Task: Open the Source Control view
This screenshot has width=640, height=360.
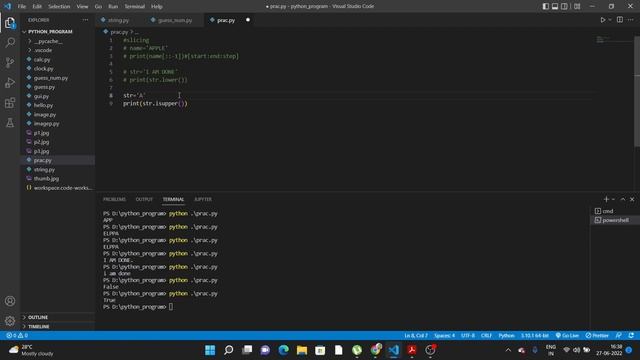Action: (10, 62)
